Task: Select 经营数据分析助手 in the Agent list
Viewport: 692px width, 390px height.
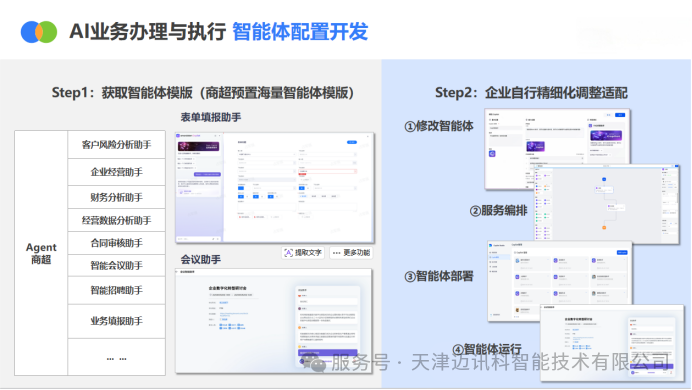Action: click(117, 220)
